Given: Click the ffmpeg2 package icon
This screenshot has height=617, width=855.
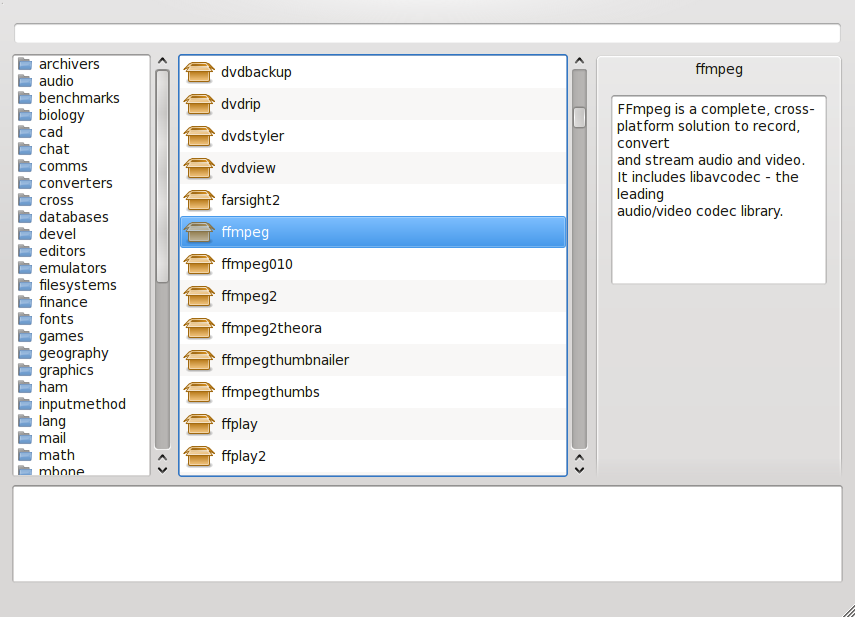Looking at the screenshot, I should coord(198,296).
